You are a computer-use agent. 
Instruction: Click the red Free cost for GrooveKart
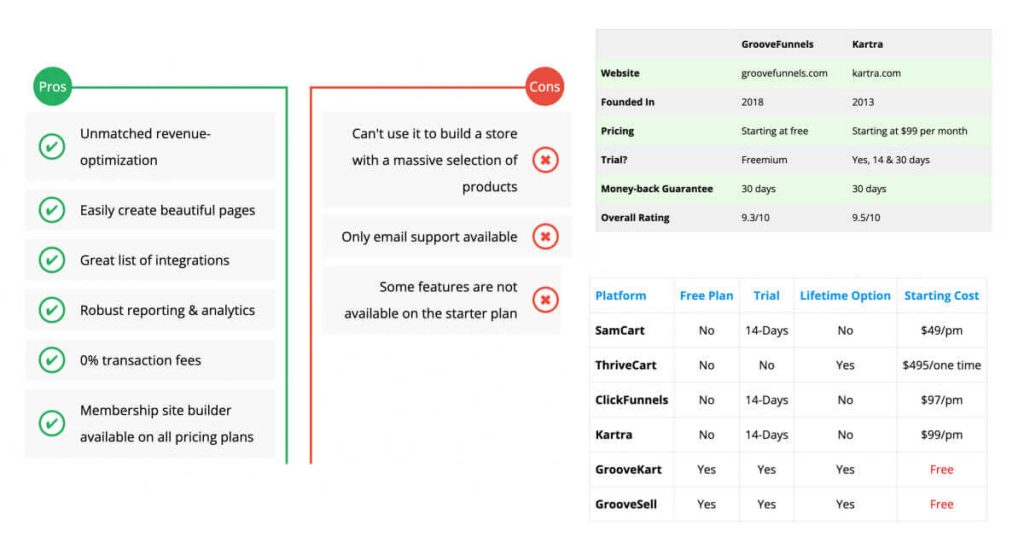tap(941, 469)
